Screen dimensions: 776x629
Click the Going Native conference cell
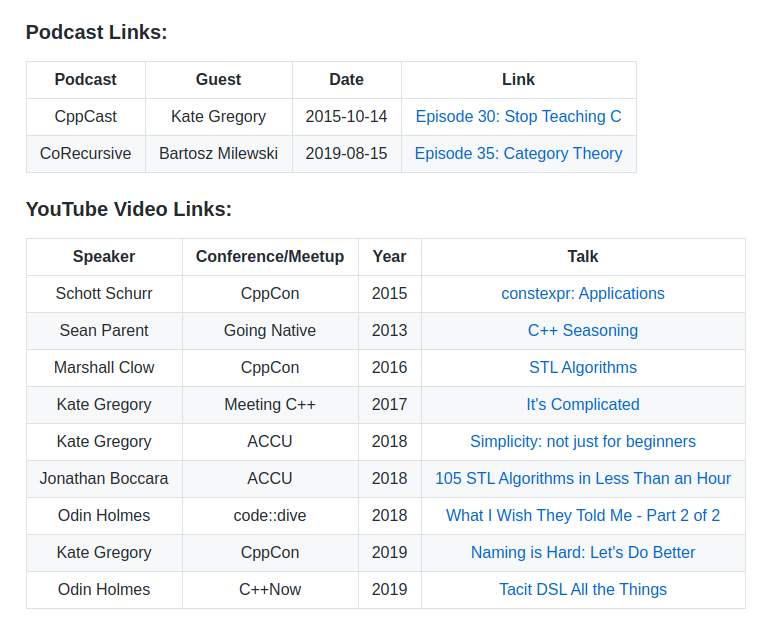[270, 331]
